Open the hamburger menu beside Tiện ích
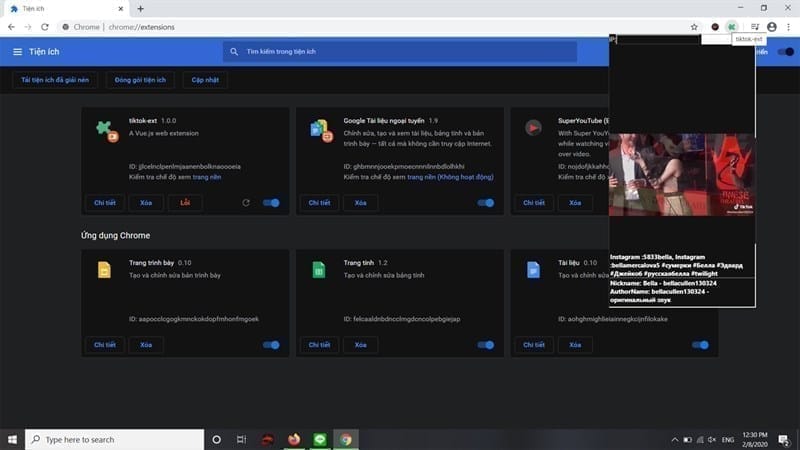800x450 pixels. click(17, 52)
